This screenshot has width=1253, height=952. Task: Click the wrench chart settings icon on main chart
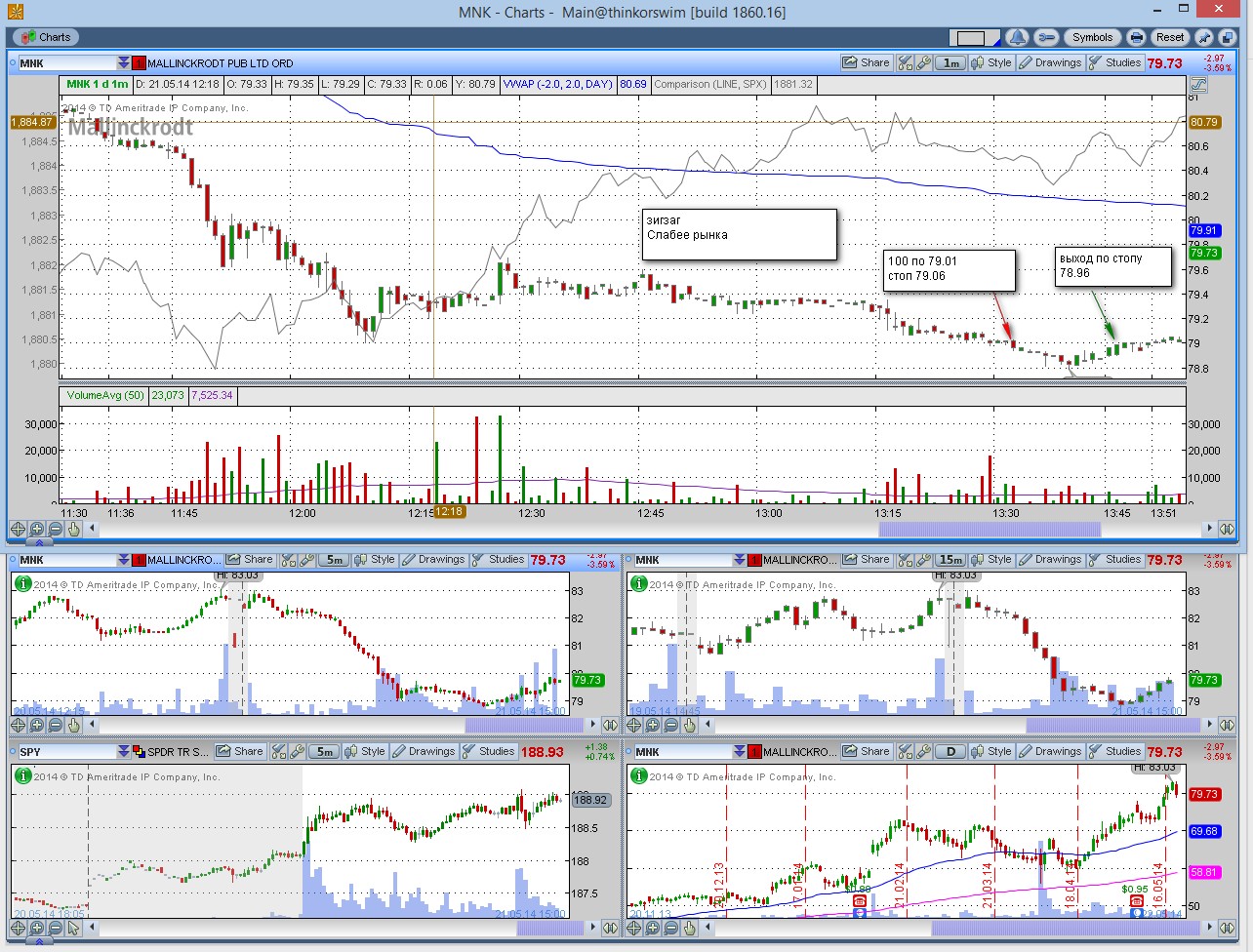click(x=922, y=62)
